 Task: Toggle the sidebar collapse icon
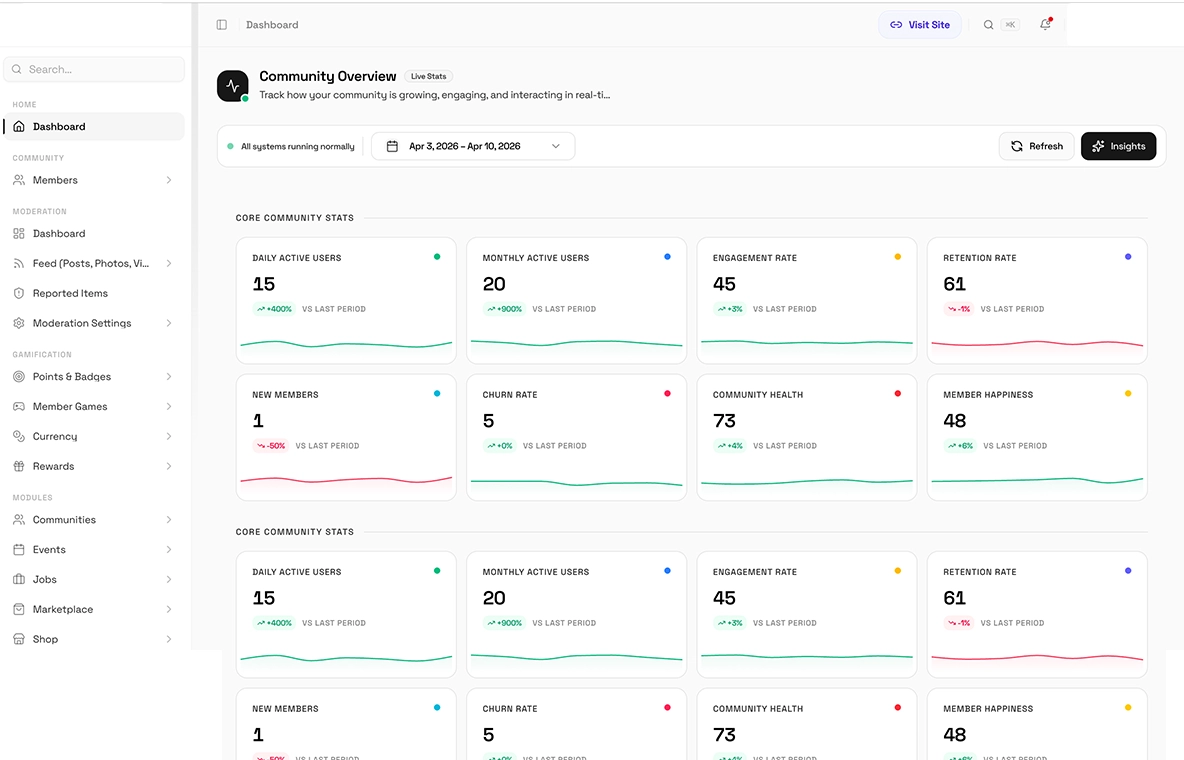coord(222,25)
